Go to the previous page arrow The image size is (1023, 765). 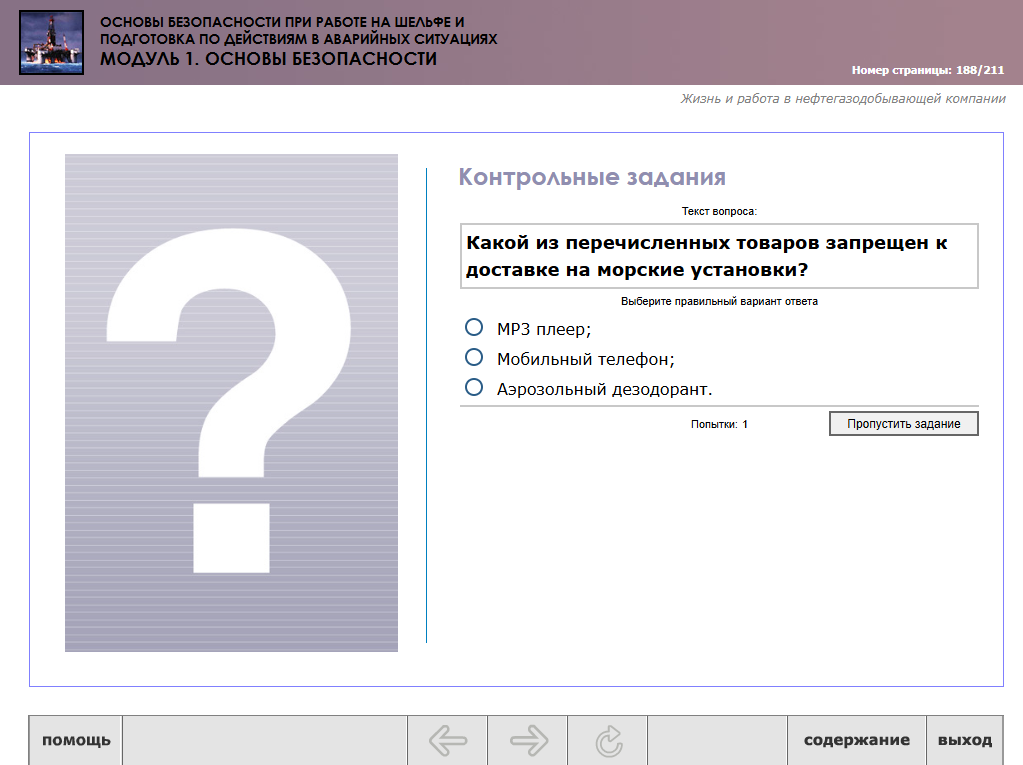coord(448,741)
